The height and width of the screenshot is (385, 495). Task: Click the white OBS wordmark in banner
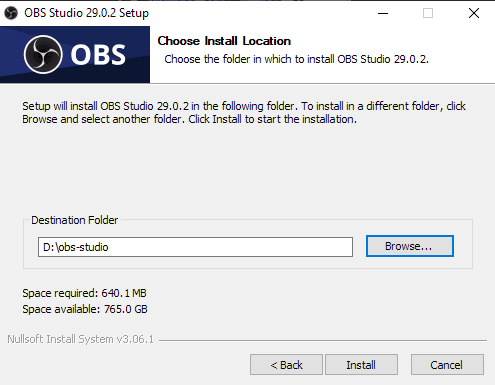[x=98, y=55]
